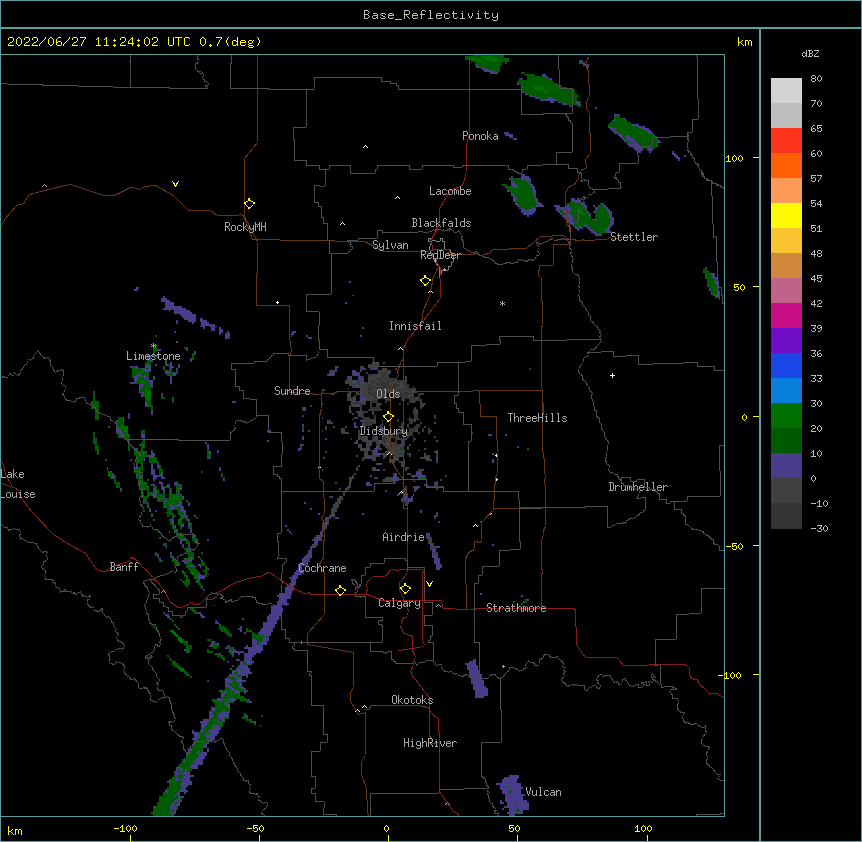This screenshot has height=842, width=862.
Task: Click the yellow diamond south of Cochrane
Action: (x=340, y=590)
